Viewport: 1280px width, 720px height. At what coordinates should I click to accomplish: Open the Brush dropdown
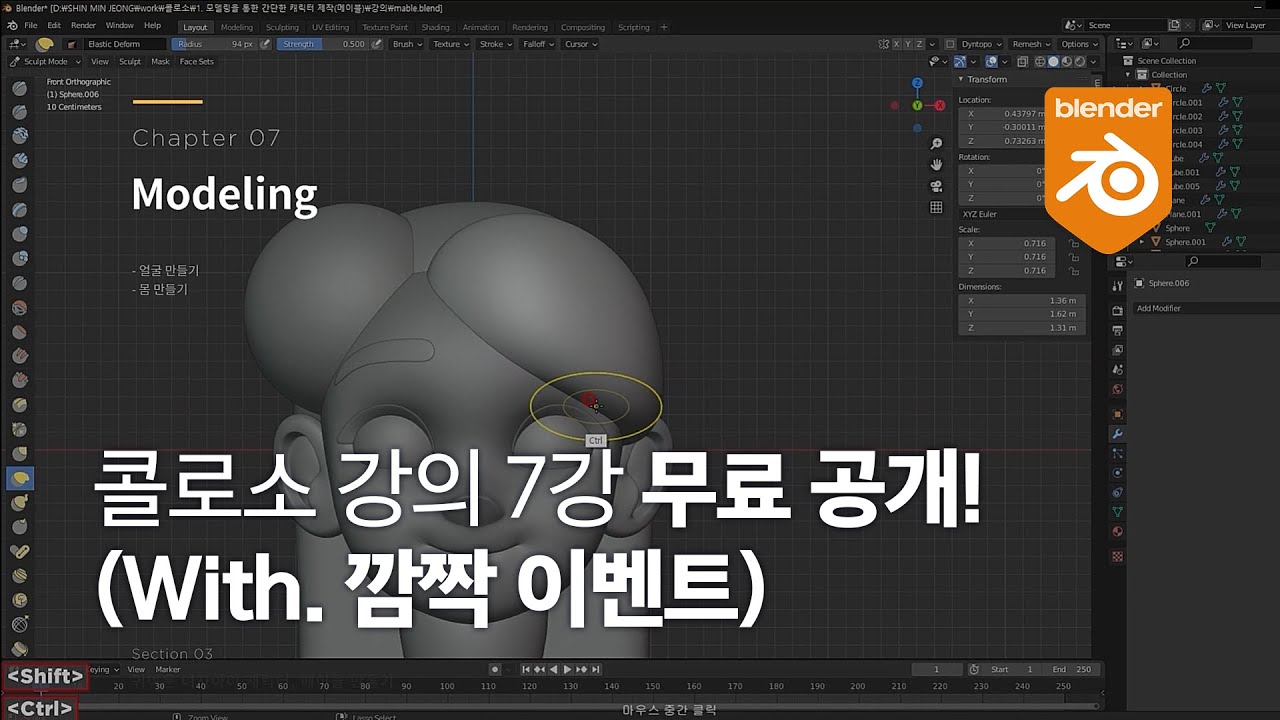pyautogui.click(x=407, y=44)
